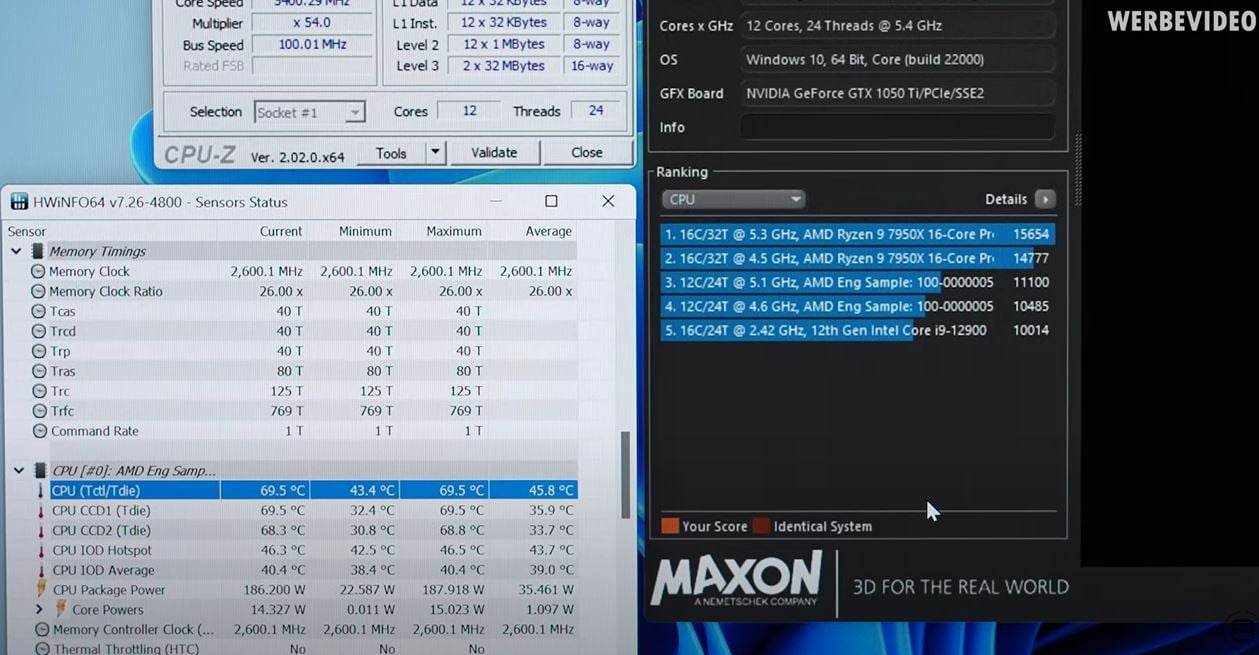Click the thermometer icon for CPU IOD Hotspot
The image size is (1259, 655).
[x=41, y=550]
